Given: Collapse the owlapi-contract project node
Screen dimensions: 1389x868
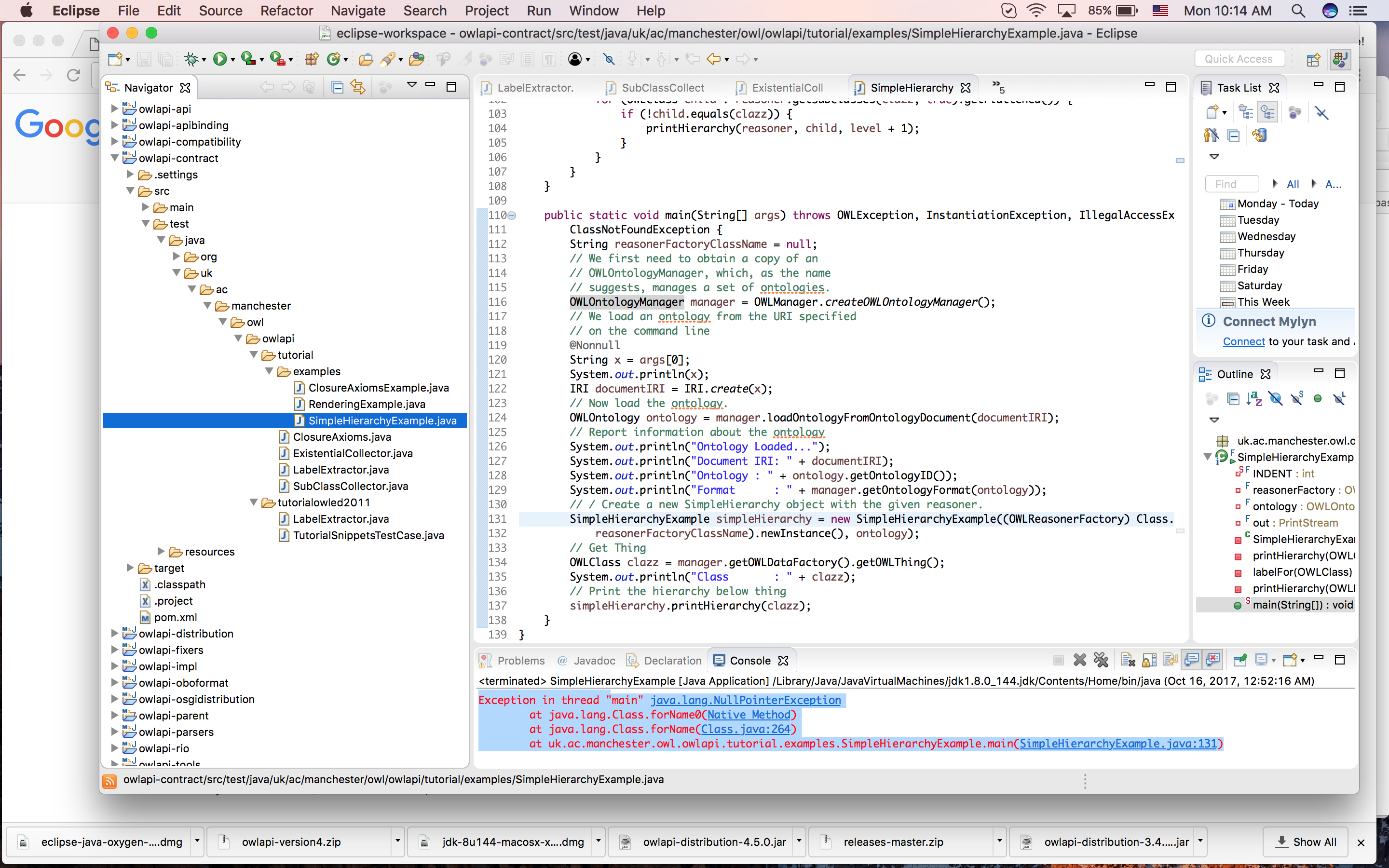Looking at the screenshot, I should (115, 158).
